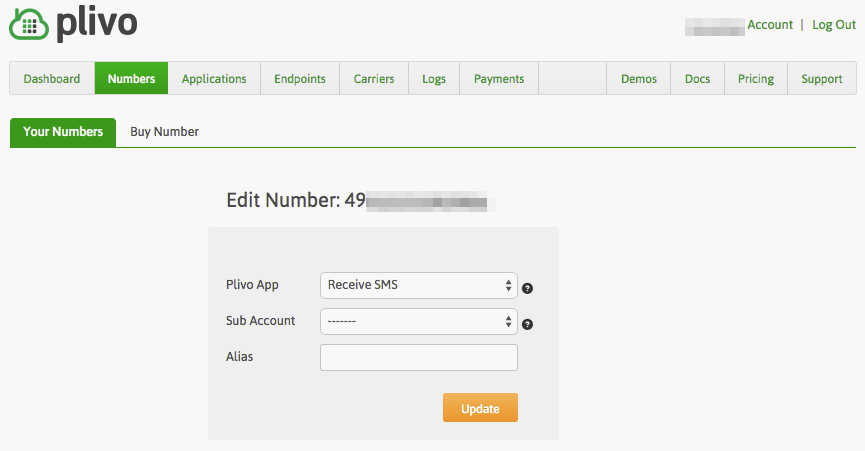Focus the Alias input field

coord(419,357)
